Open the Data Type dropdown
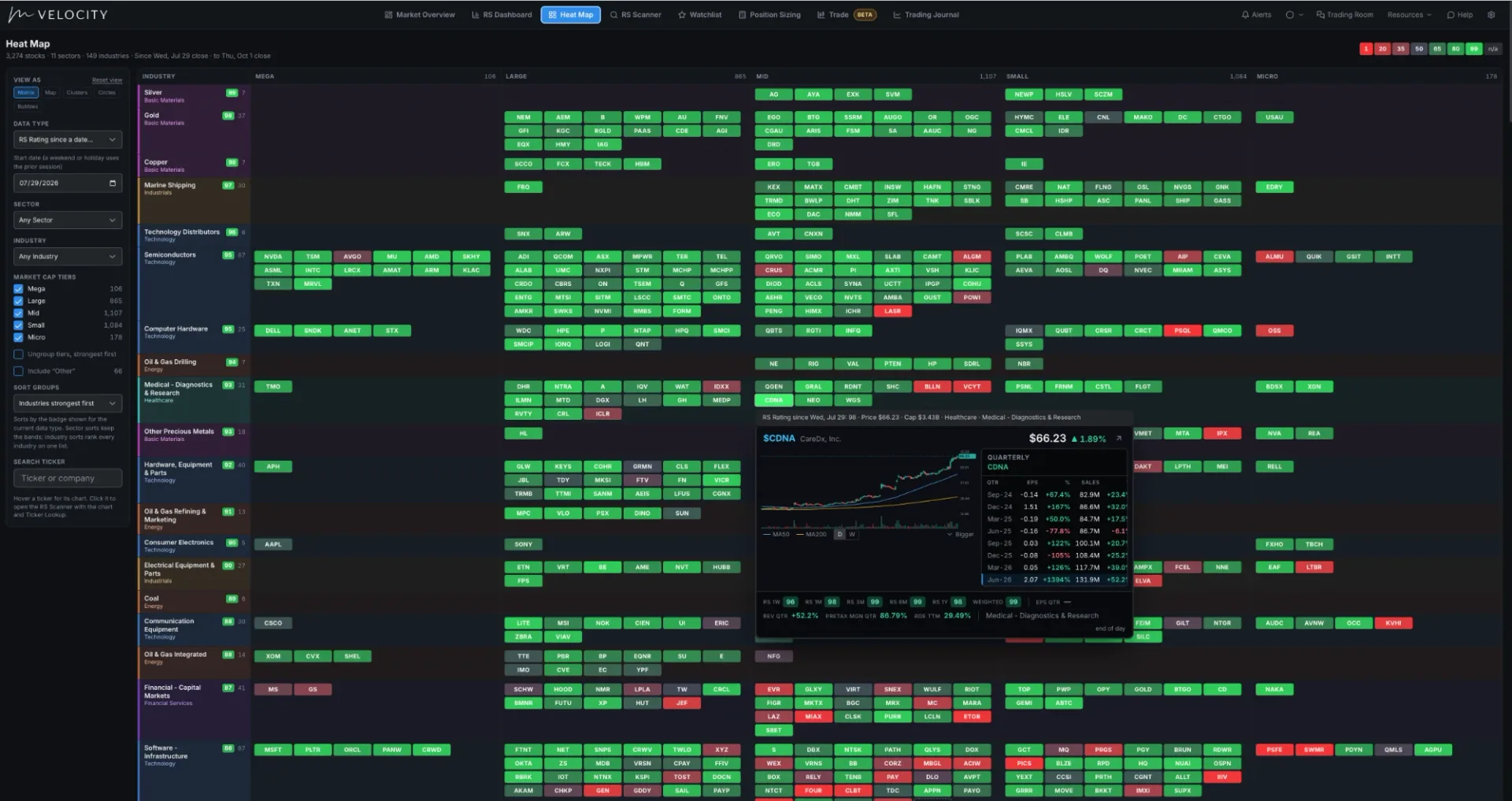Viewport: 1512px width, 801px height. (x=68, y=139)
